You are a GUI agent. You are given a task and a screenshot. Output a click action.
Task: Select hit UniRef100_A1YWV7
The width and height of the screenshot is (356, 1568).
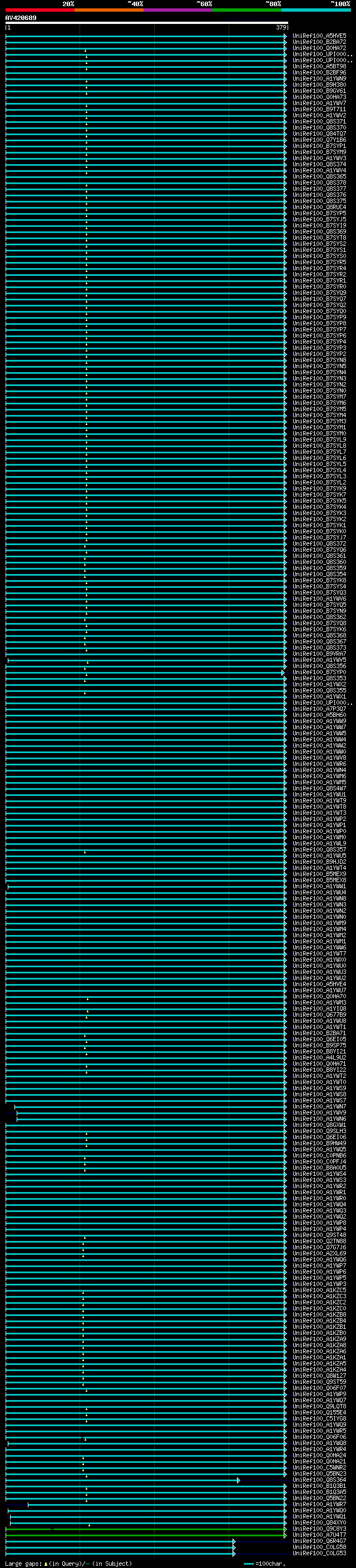tap(319, 103)
